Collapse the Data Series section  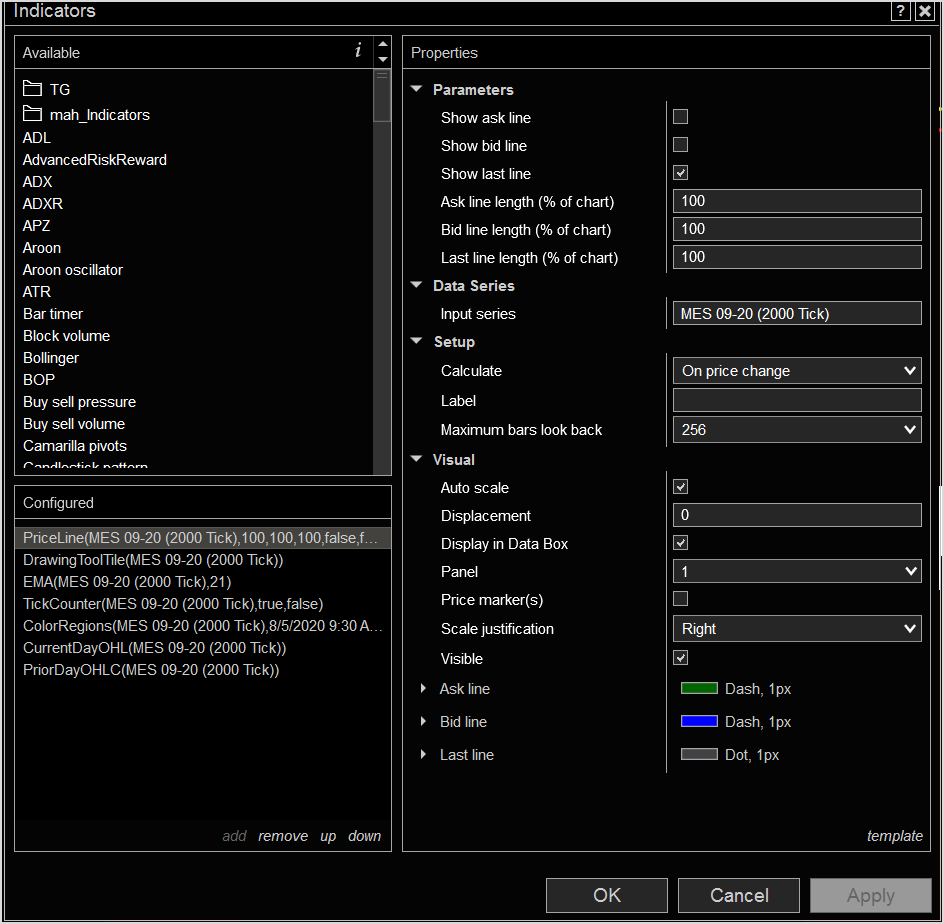[x=417, y=285]
